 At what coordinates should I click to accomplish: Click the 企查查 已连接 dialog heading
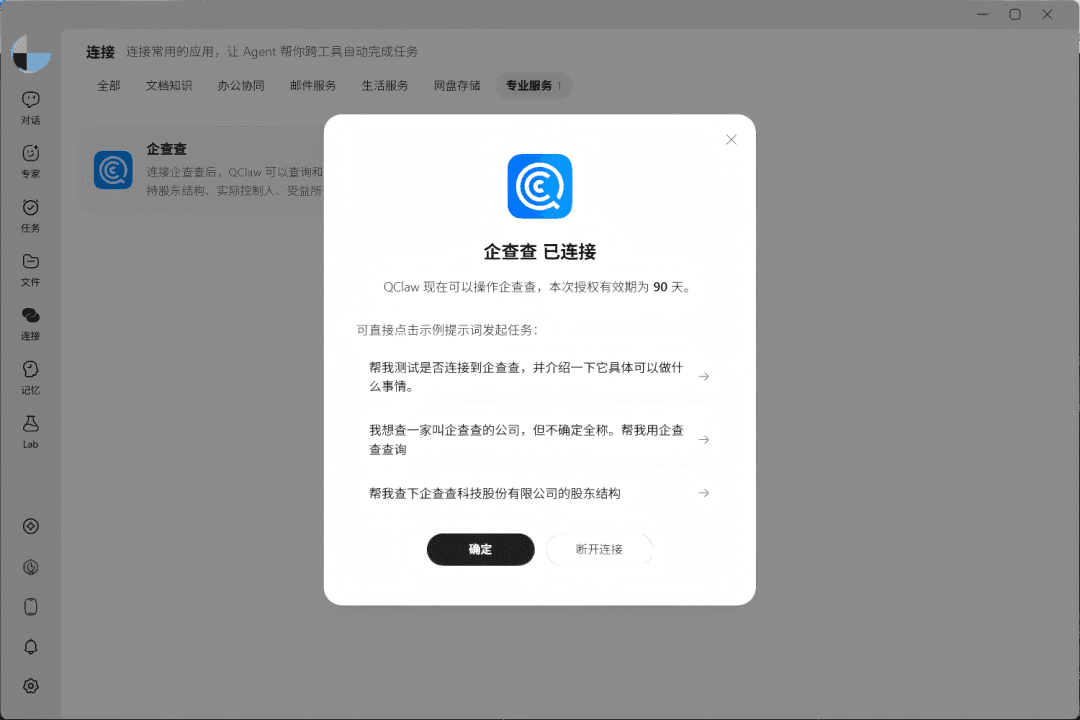pos(540,252)
